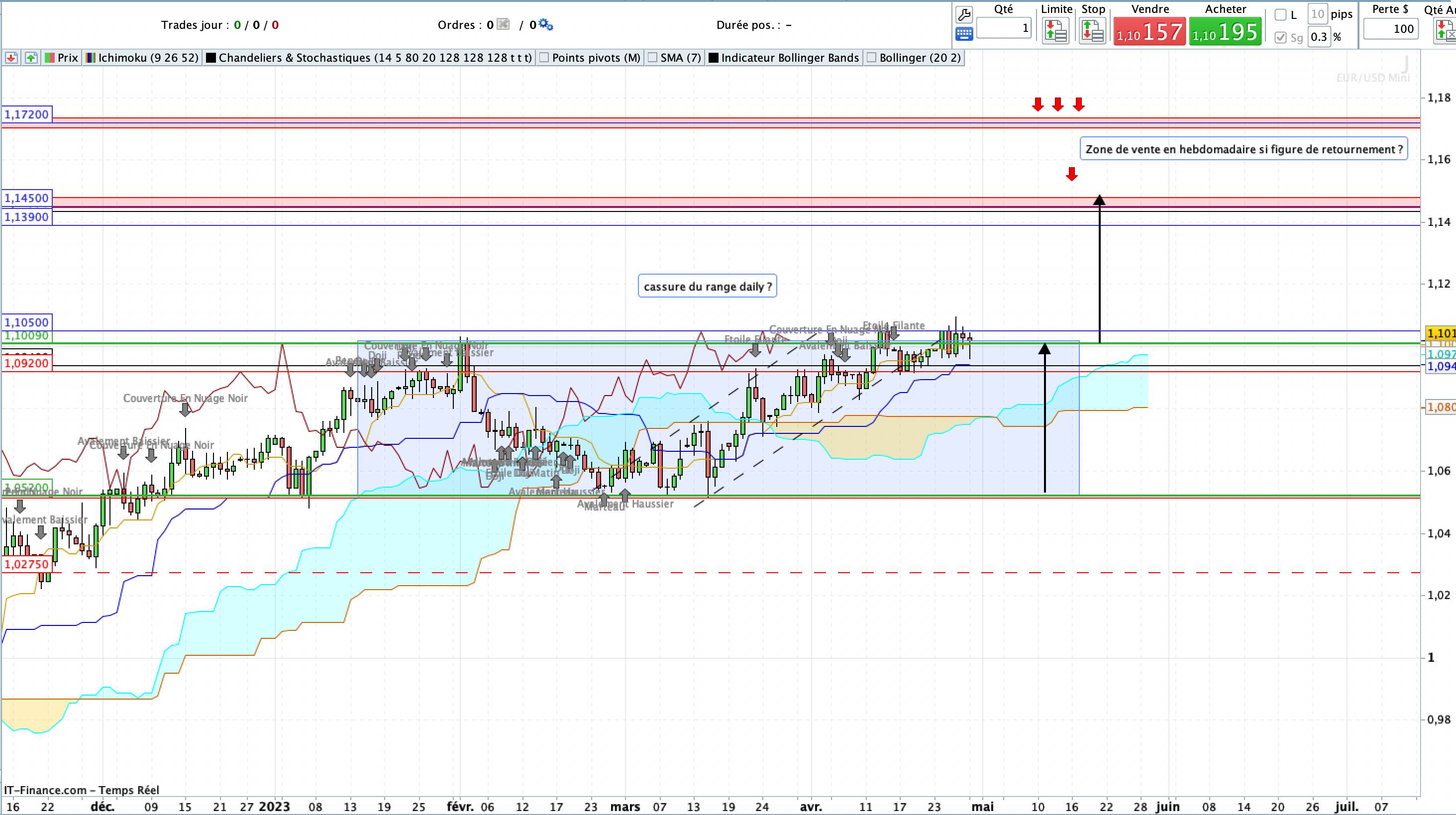Click the Ichimoku multicolor swatch
Viewport: 1456px width, 815px height.
[x=91, y=58]
